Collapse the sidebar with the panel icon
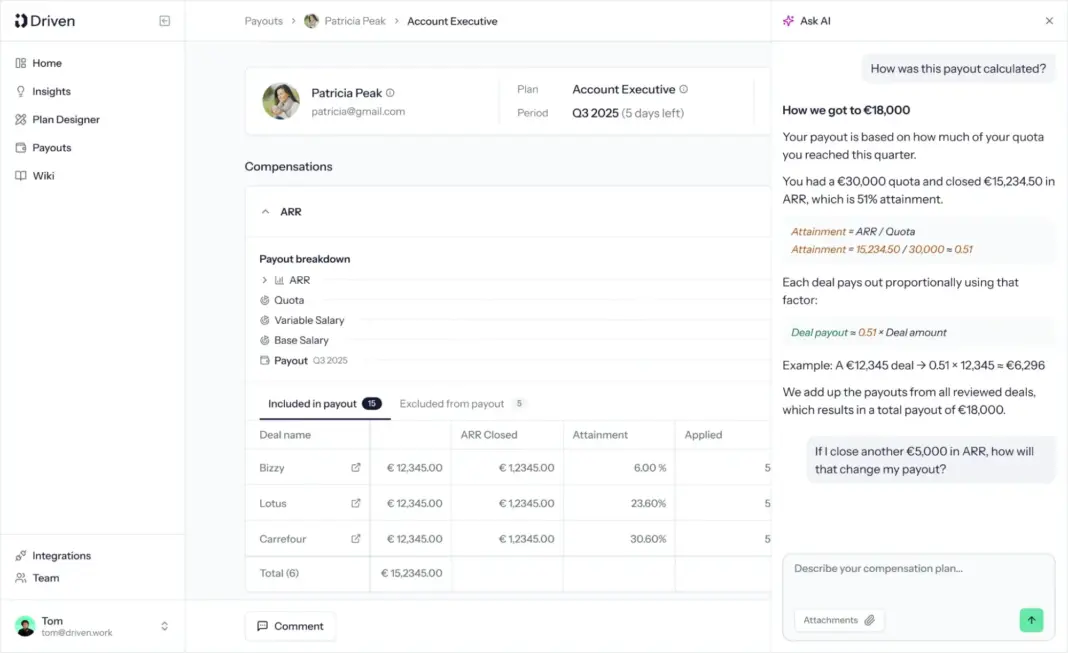Image resolution: width=1068 pixels, height=653 pixels. coord(164,21)
